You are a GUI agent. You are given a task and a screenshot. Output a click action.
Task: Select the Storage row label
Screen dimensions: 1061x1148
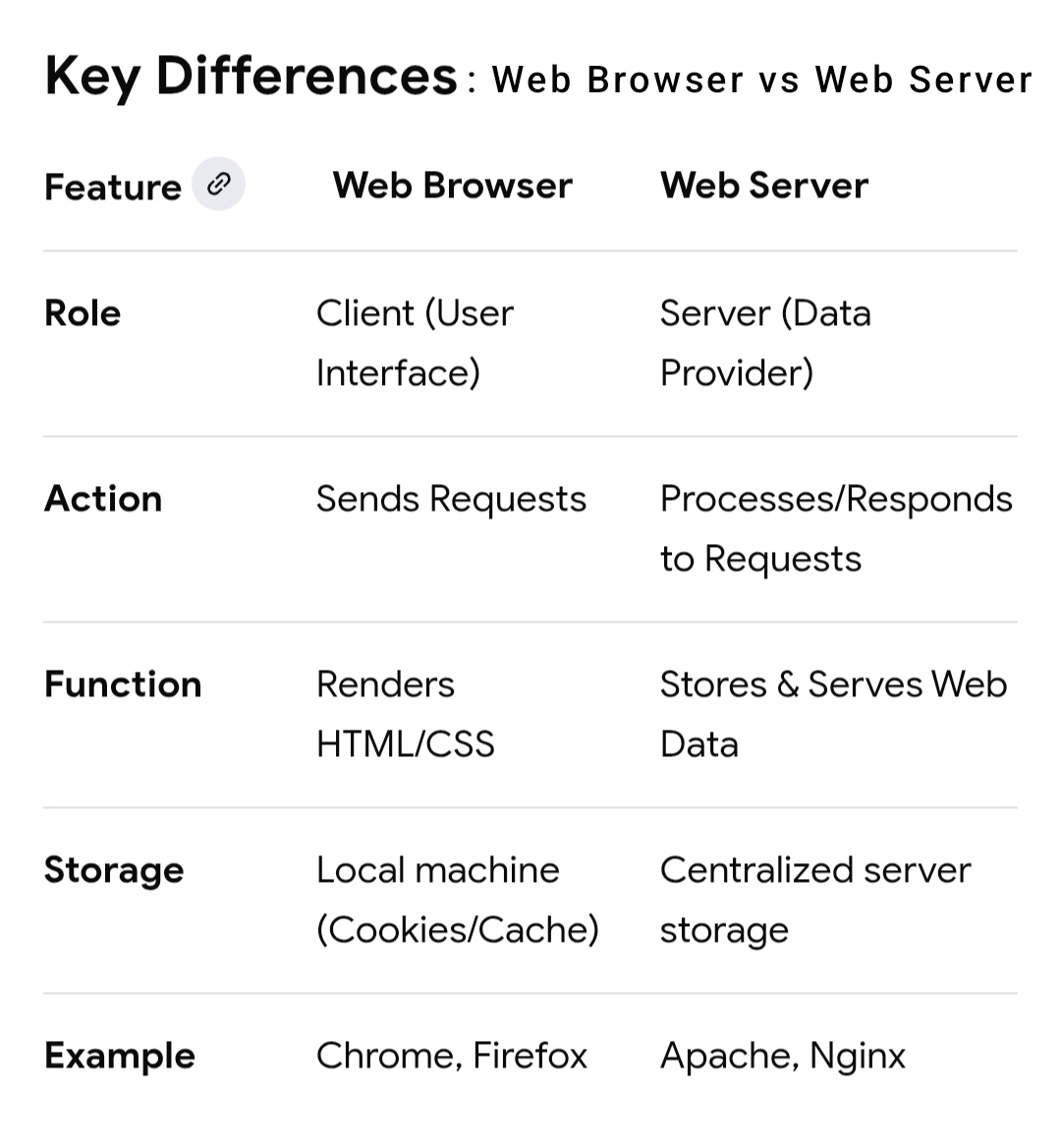coord(114,870)
